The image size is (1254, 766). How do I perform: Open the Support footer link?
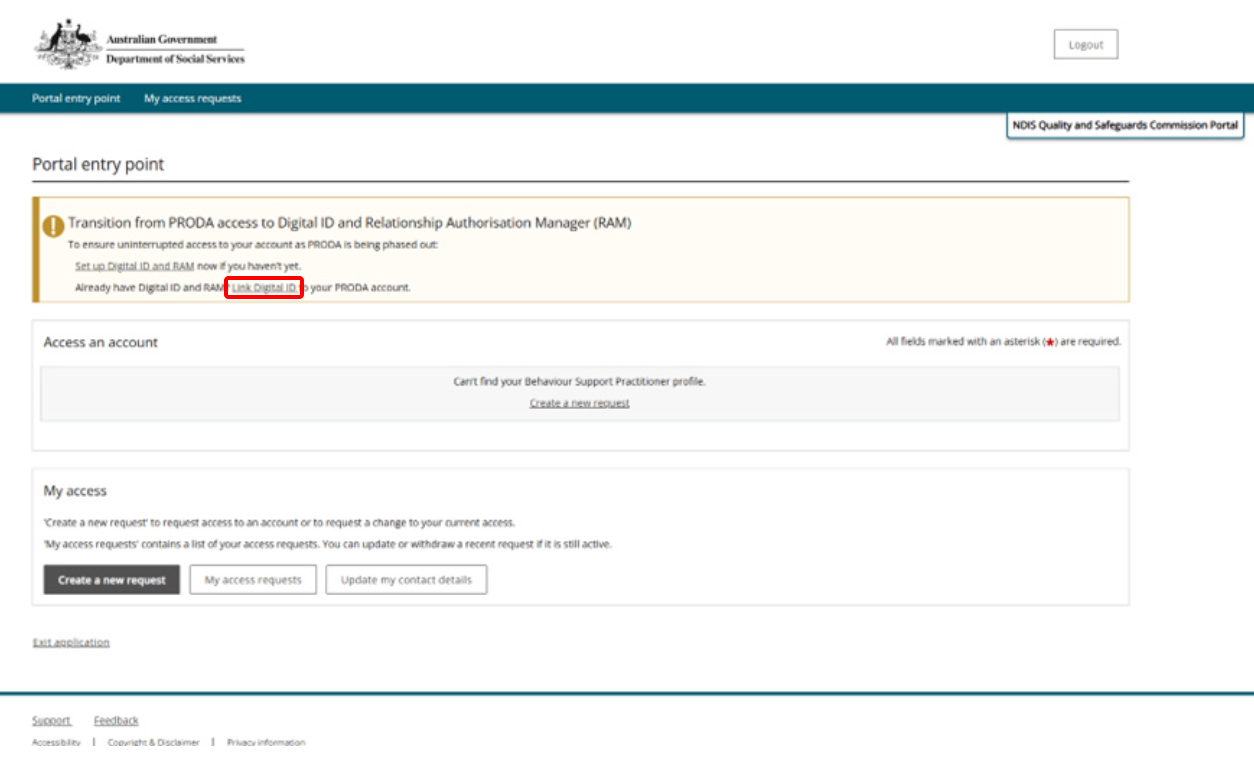click(x=51, y=720)
